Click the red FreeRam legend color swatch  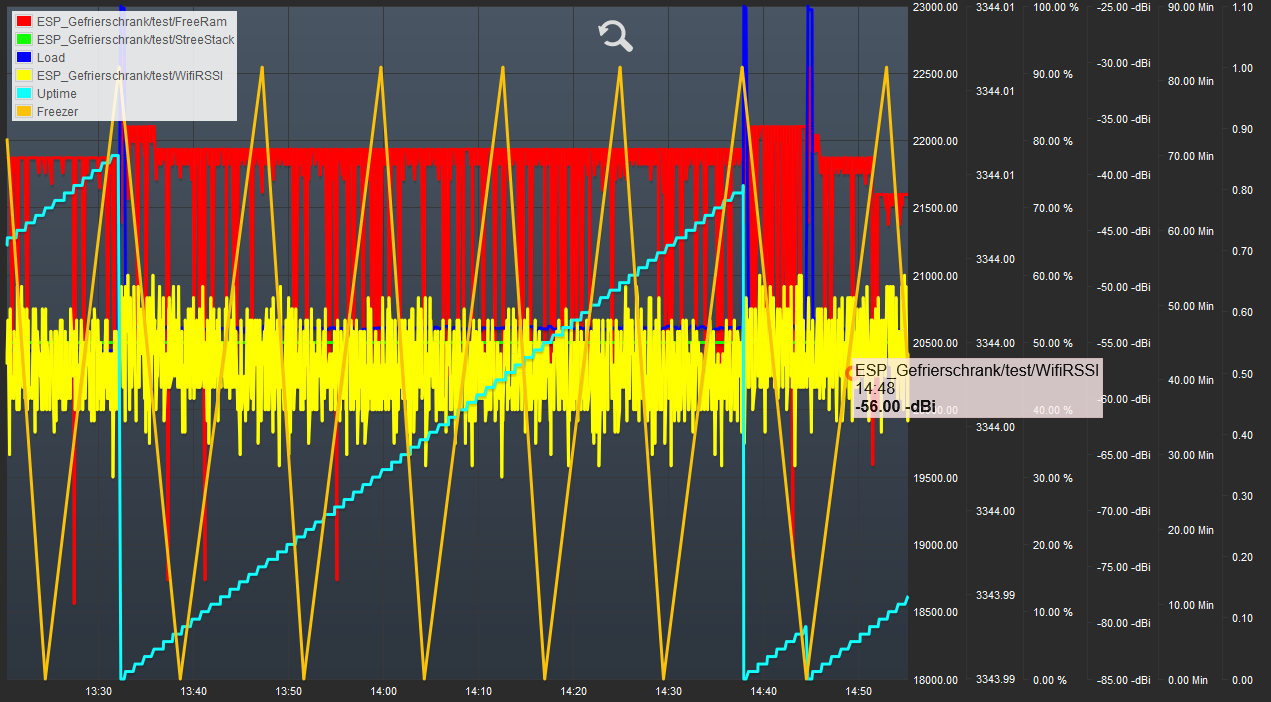[24, 21]
